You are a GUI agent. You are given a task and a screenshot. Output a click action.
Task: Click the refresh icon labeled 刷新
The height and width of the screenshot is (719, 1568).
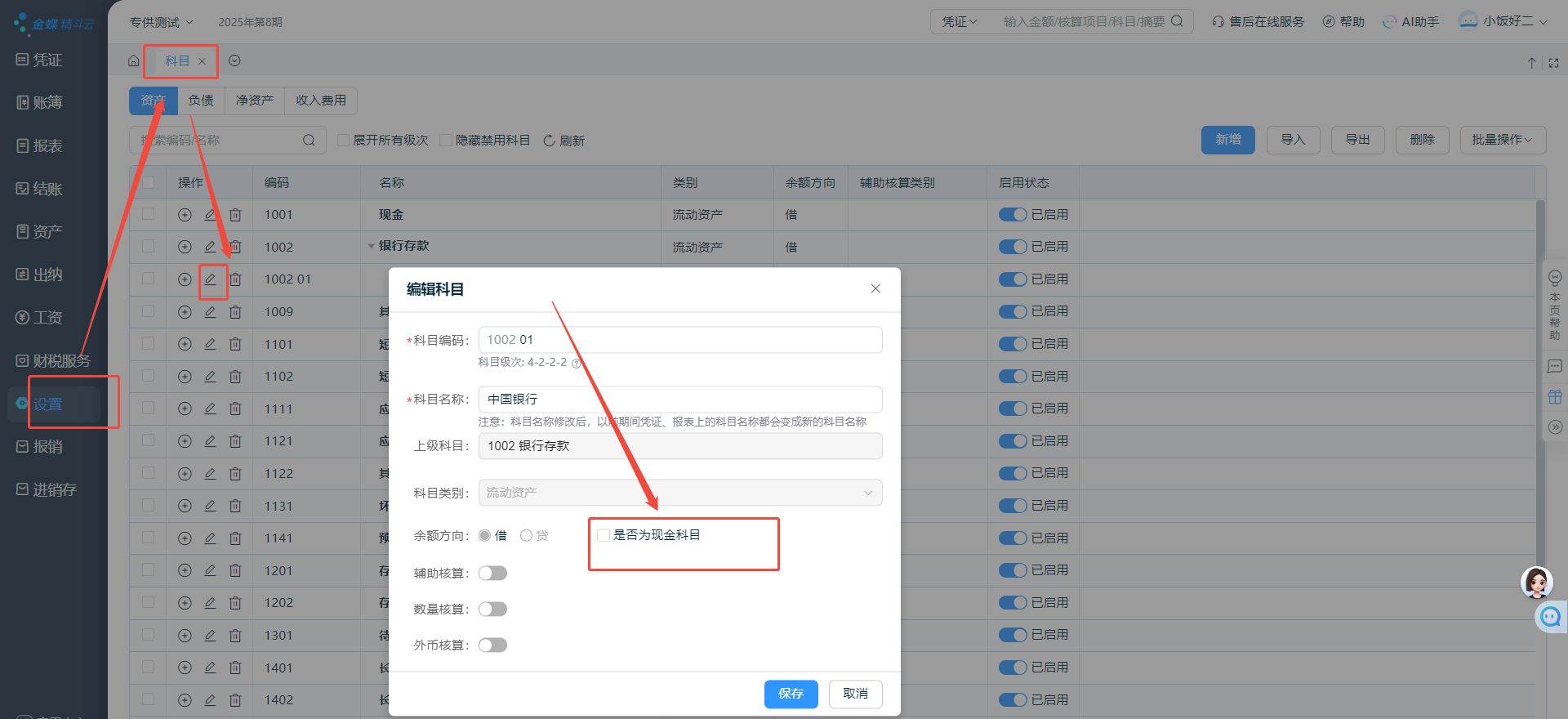pos(550,141)
